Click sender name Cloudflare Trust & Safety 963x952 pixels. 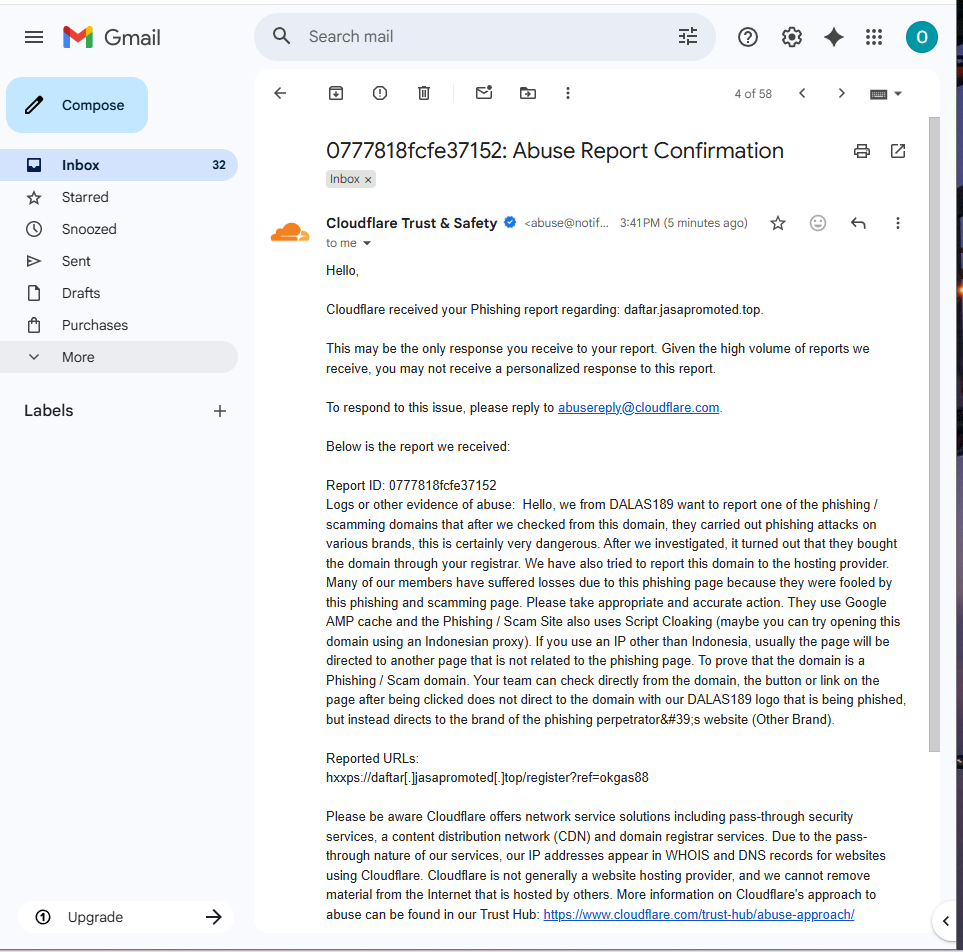tap(411, 223)
